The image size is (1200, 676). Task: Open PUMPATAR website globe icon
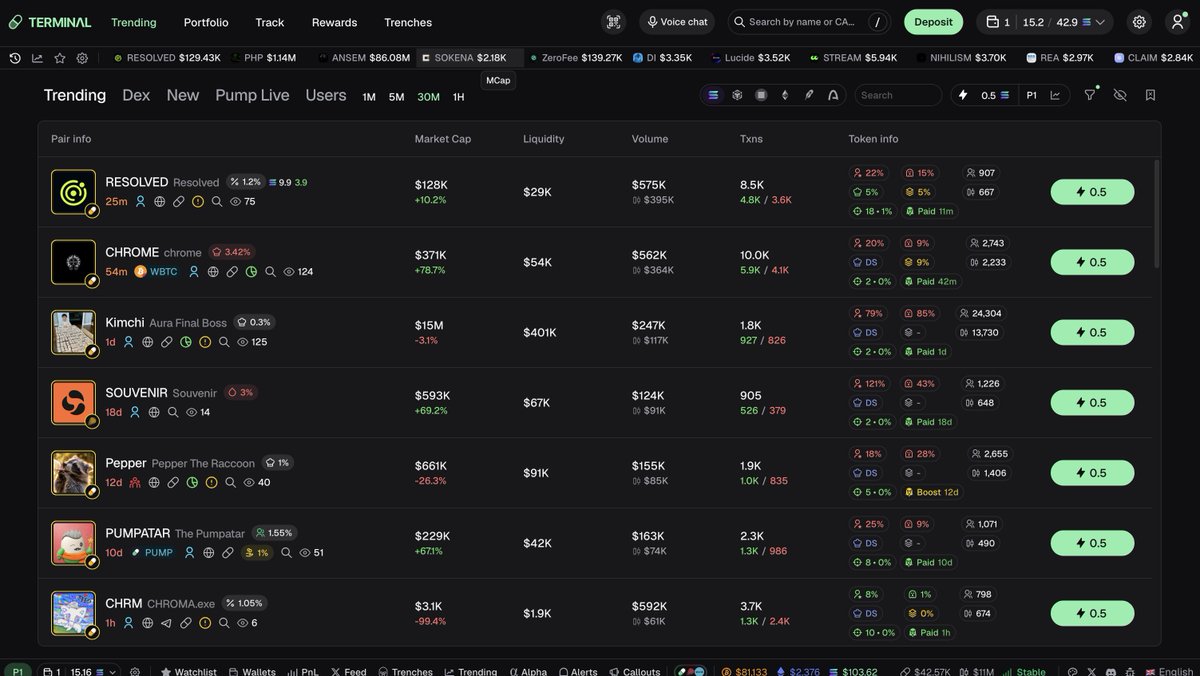(x=209, y=552)
